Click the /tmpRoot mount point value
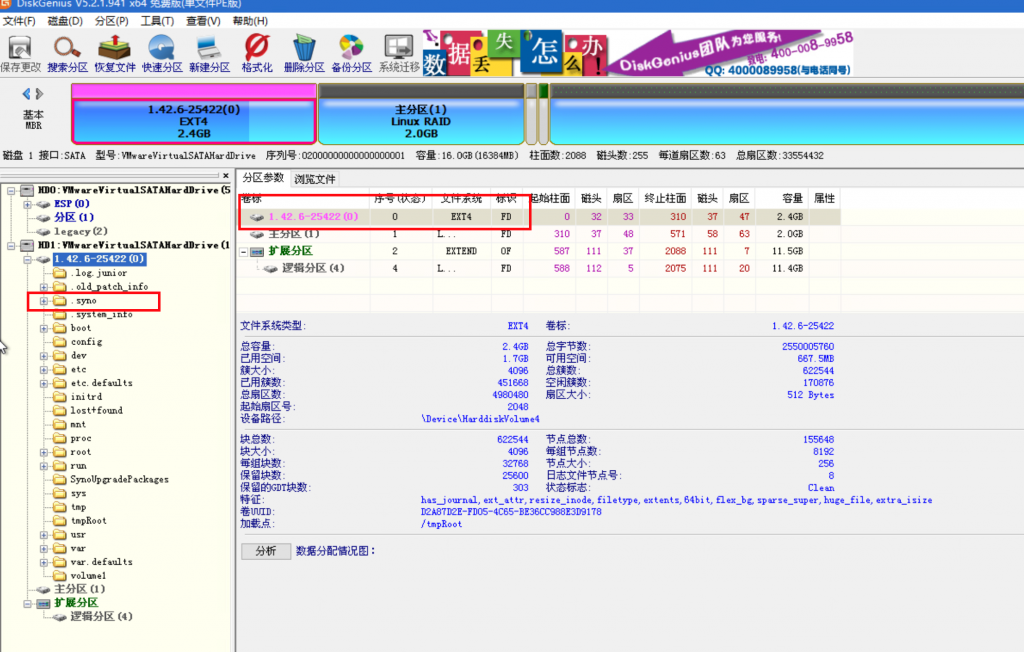Screen dimensions: 1024x652 [x=441, y=524]
